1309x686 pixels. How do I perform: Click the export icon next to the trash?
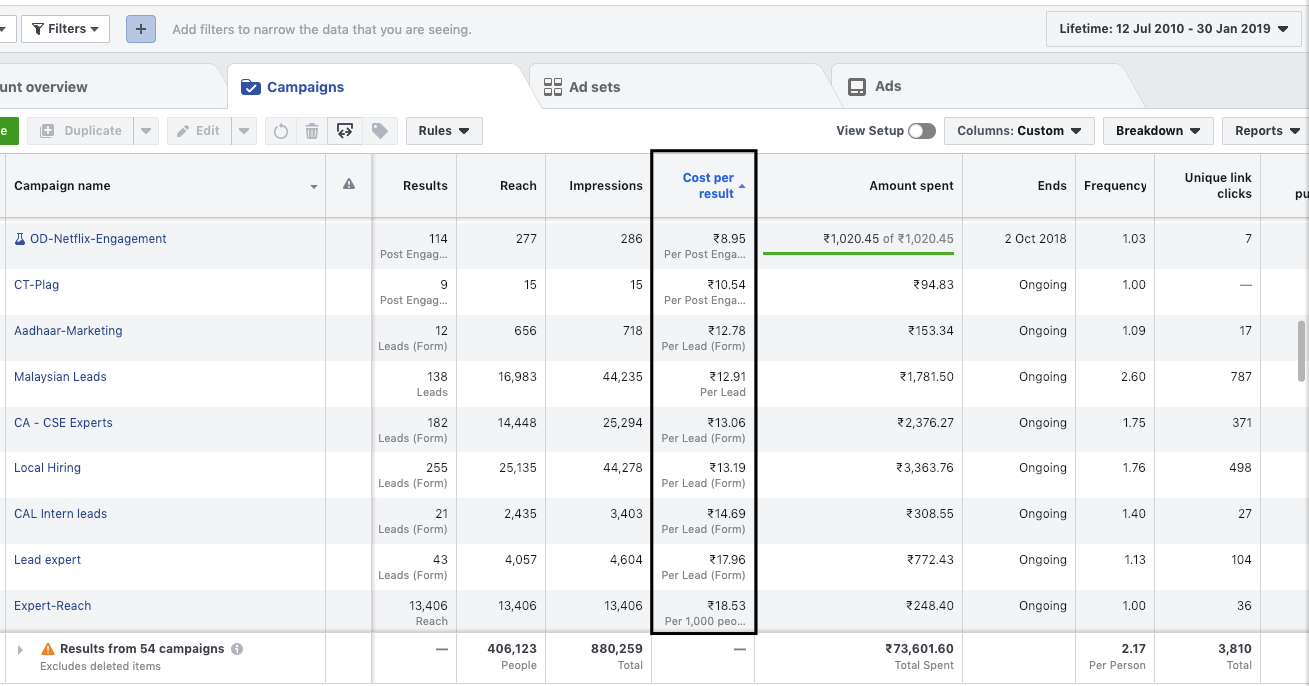pyautogui.click(x=345, y=131)
